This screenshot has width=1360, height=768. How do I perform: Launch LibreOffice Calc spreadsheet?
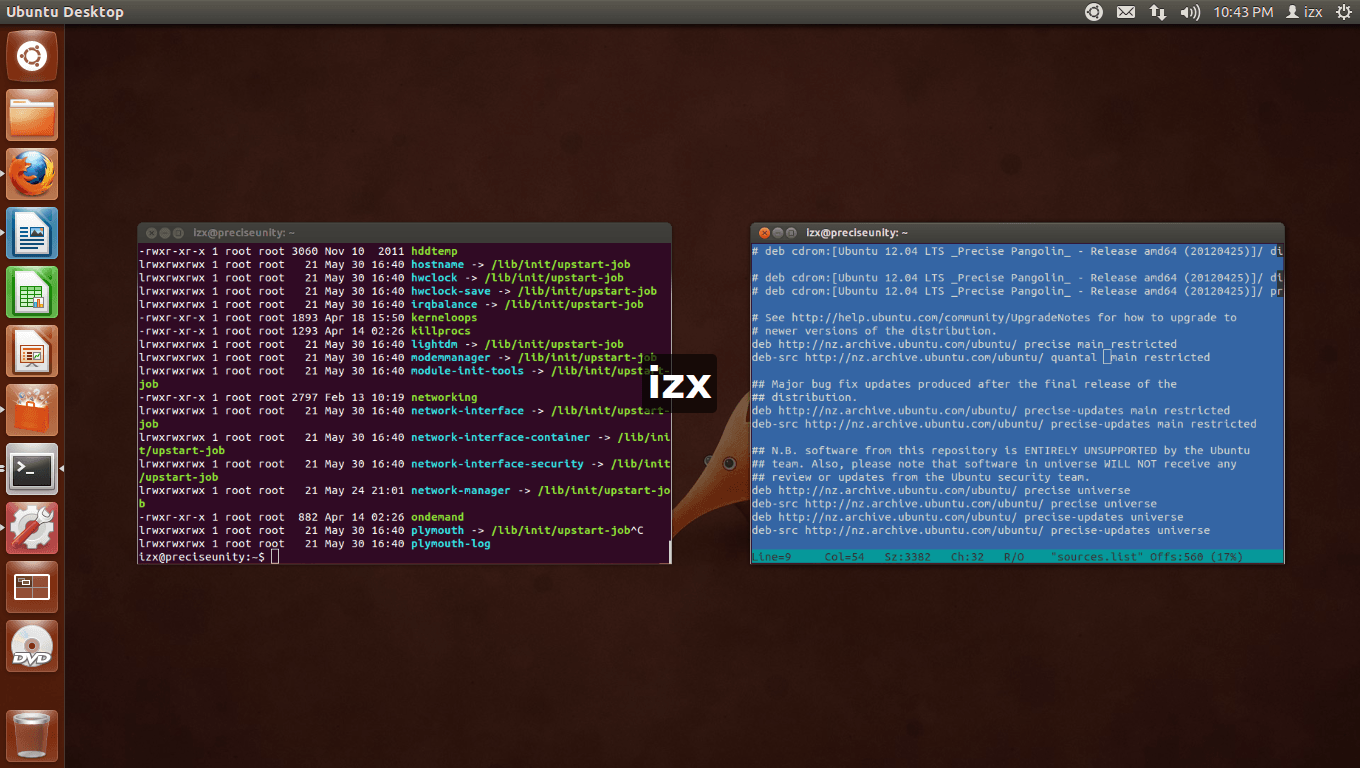[x=32, y=292]
